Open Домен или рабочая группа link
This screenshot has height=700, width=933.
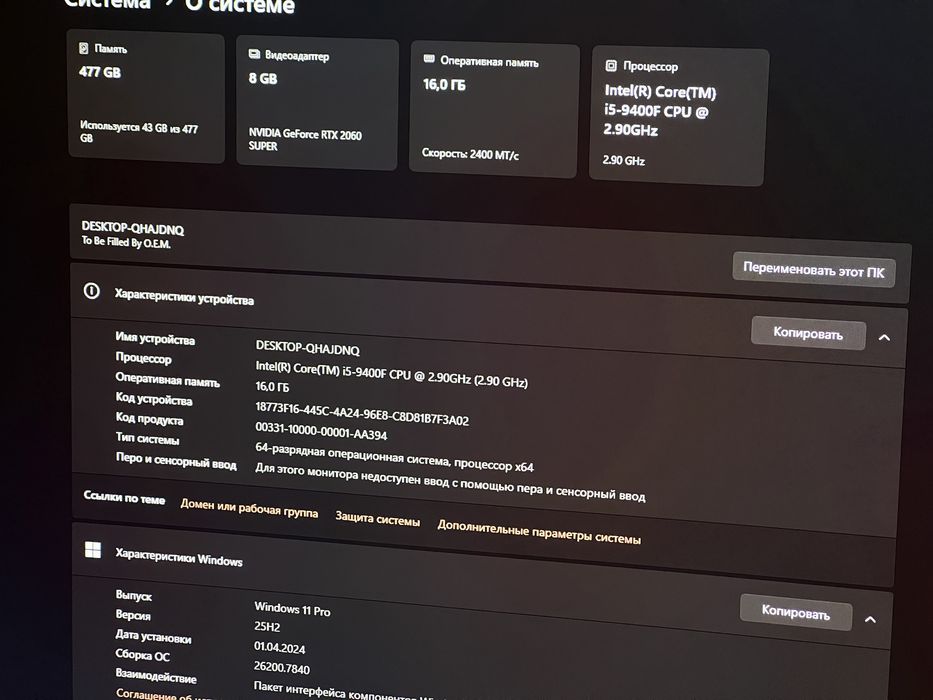click(249, 508)
